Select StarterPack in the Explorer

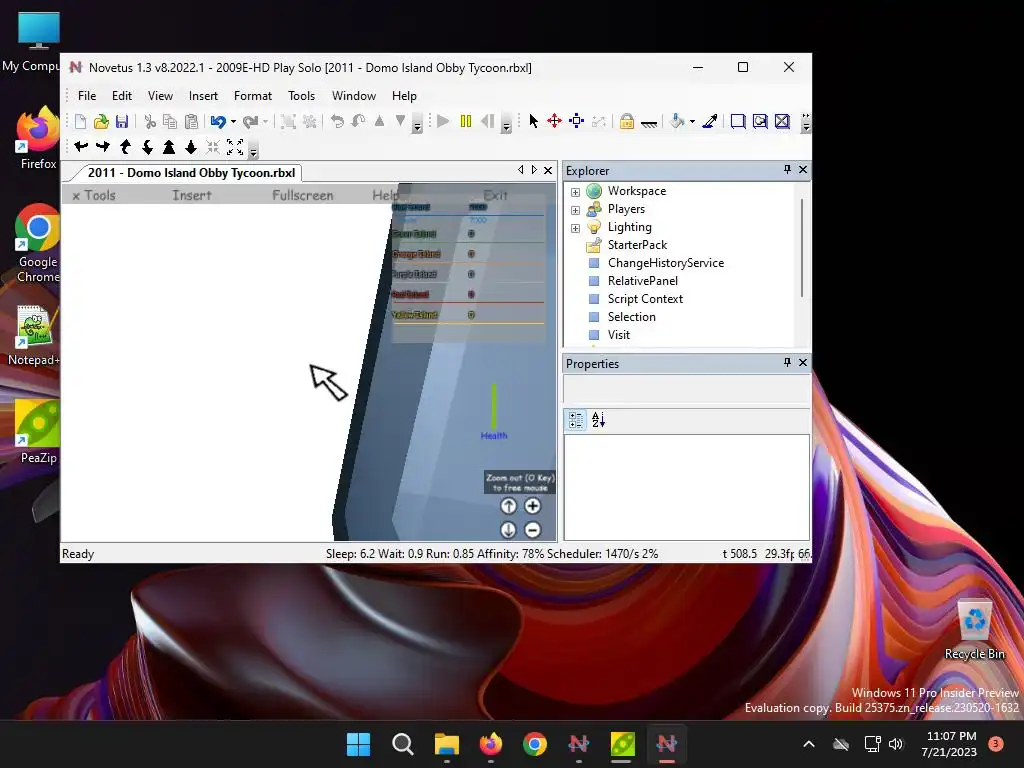[x=637, y=245]
